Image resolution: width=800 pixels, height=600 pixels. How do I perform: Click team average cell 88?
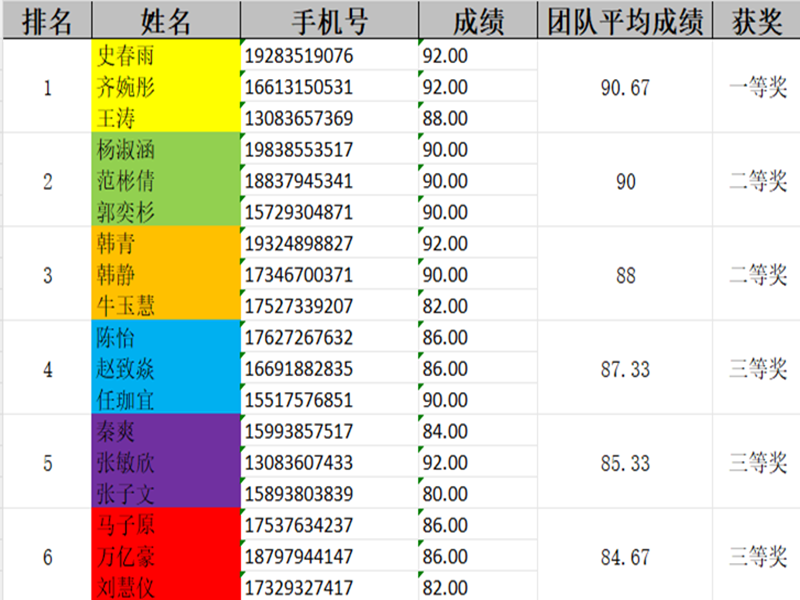(624, 274)
